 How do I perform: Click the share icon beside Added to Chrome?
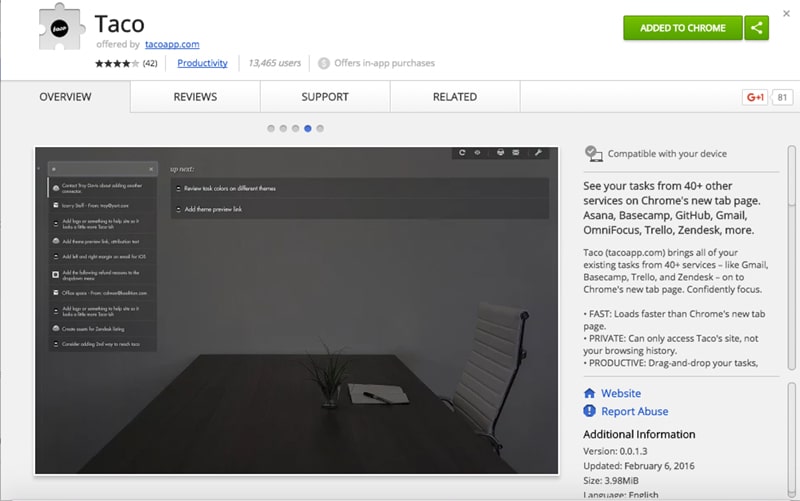point(757,28)
